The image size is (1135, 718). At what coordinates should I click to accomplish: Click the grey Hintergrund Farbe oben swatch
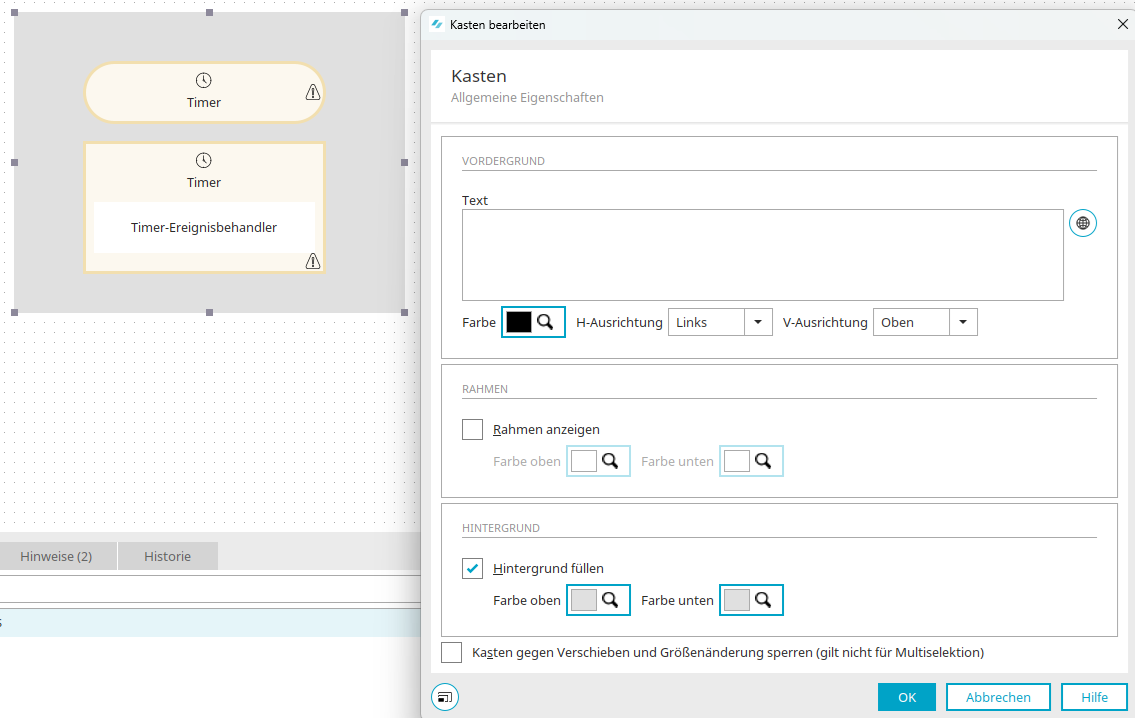coord(583,600)
